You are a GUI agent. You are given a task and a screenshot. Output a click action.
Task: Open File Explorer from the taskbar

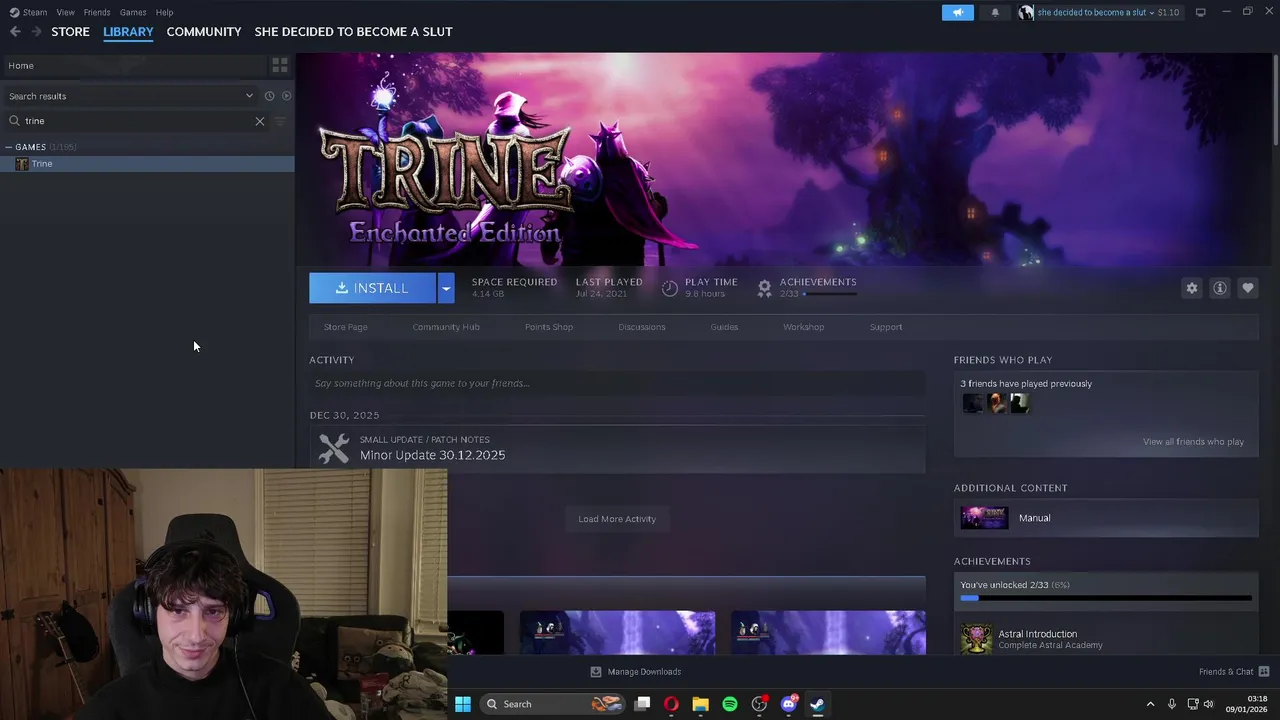(x=700, y=704)
